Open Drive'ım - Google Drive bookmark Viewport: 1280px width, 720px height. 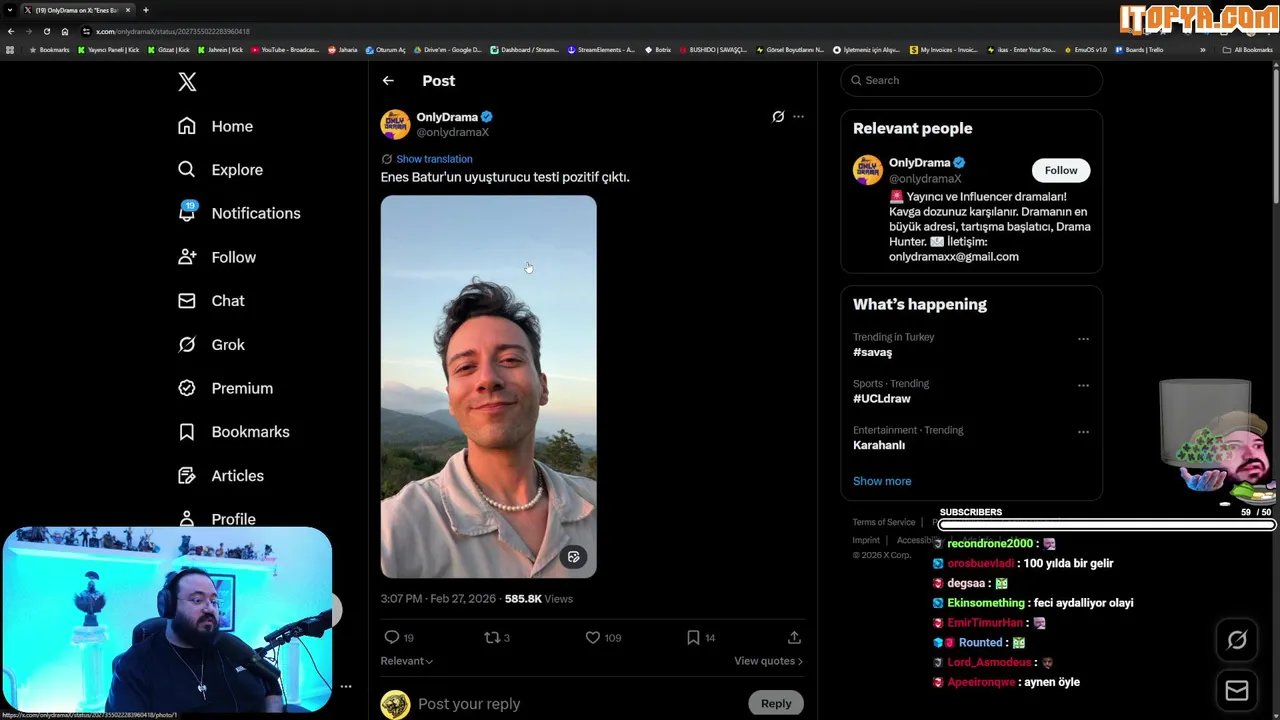[x=447, y=50]
